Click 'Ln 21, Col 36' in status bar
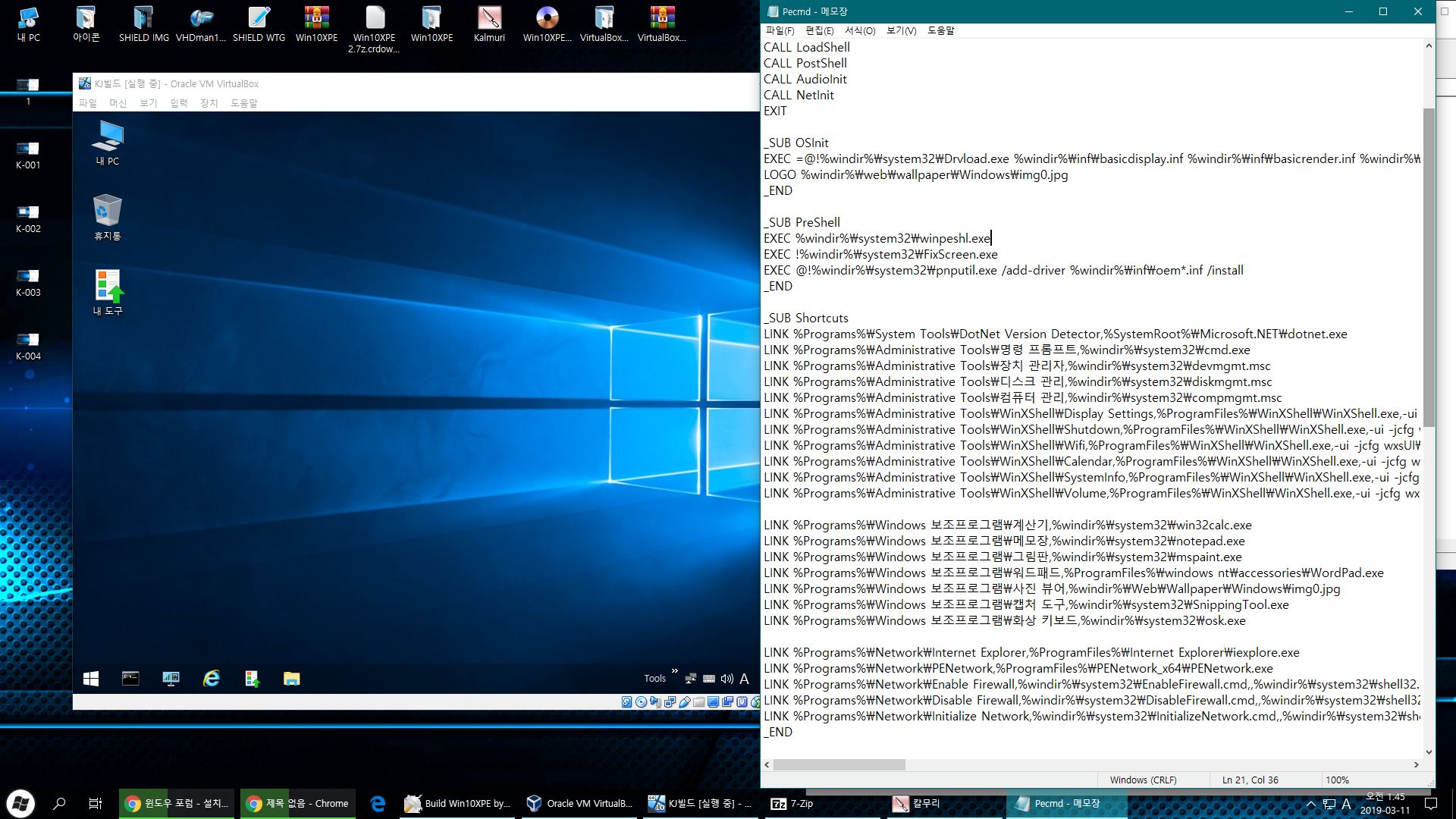This screenshot has width=1456, height=819. (1250, 780)
